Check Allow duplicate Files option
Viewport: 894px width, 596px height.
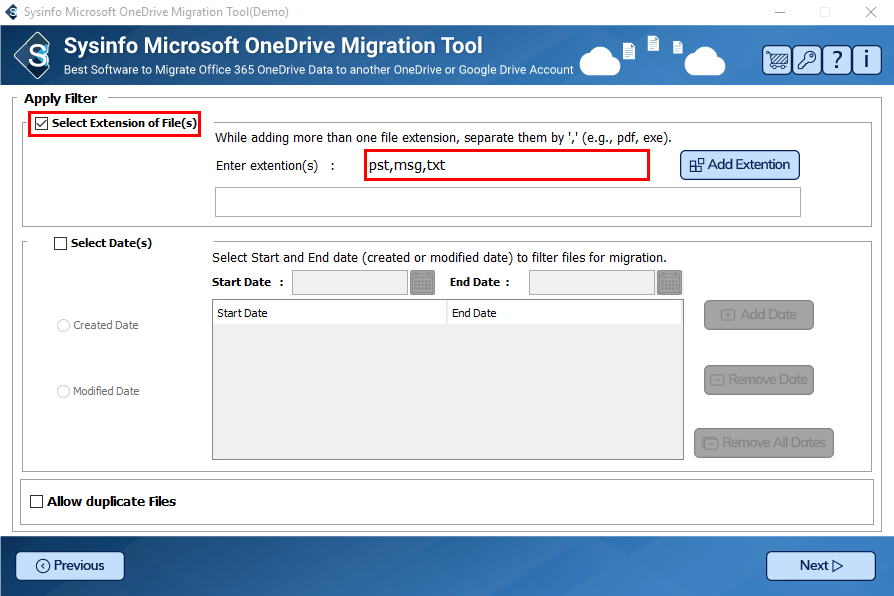tap(38, 502)
